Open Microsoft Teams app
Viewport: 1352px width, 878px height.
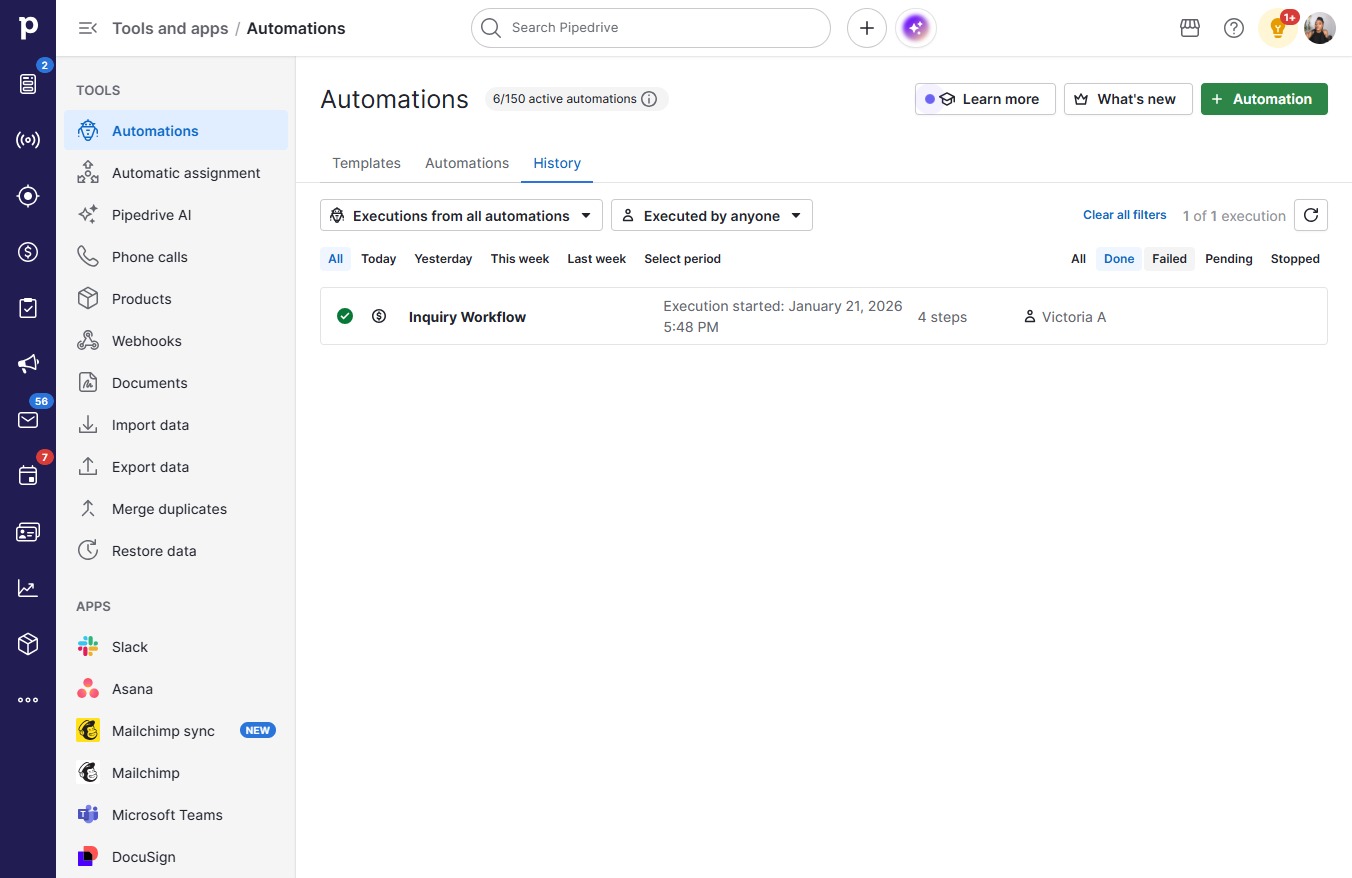point(176,815)
